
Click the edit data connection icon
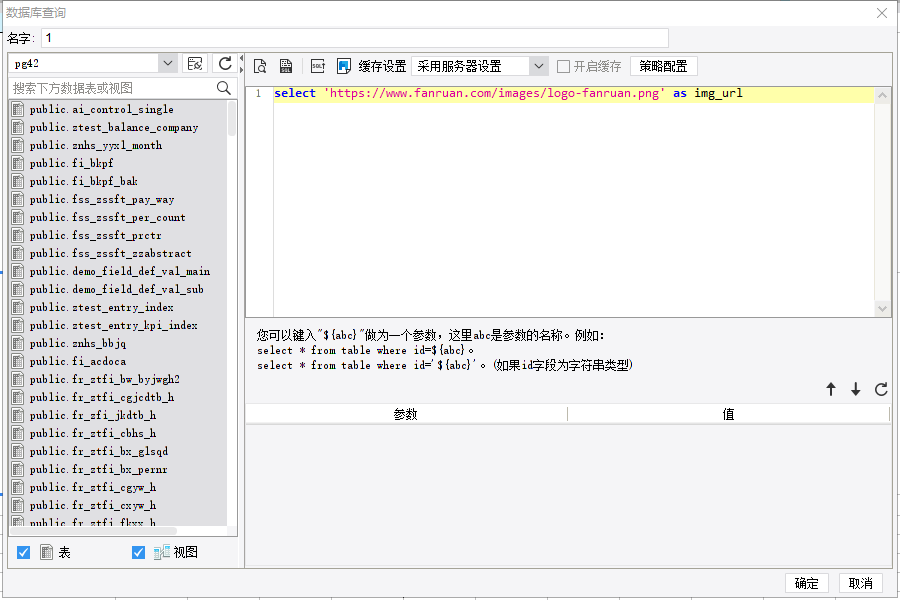tap(196, 63)
